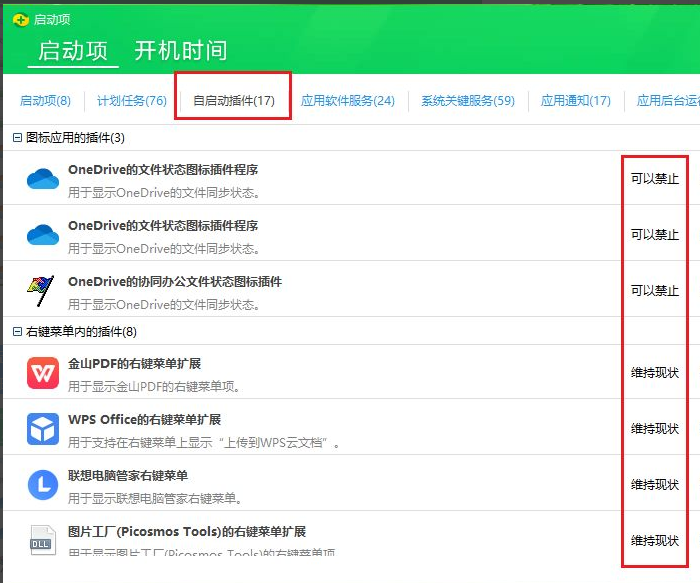Collapse the 右键菜单内的插件(8) group
The height and width of the screenshot is (583, 700).
(17, 331)
